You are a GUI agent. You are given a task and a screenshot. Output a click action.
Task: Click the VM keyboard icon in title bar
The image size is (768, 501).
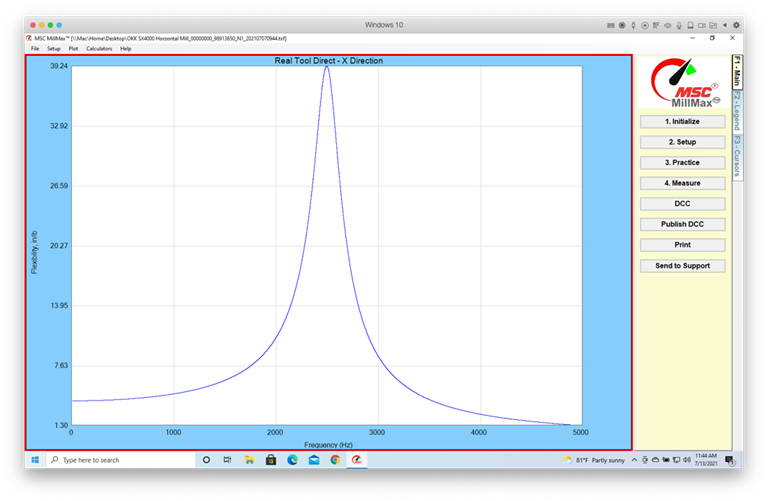pyautogui.click(x=611, y=25)
